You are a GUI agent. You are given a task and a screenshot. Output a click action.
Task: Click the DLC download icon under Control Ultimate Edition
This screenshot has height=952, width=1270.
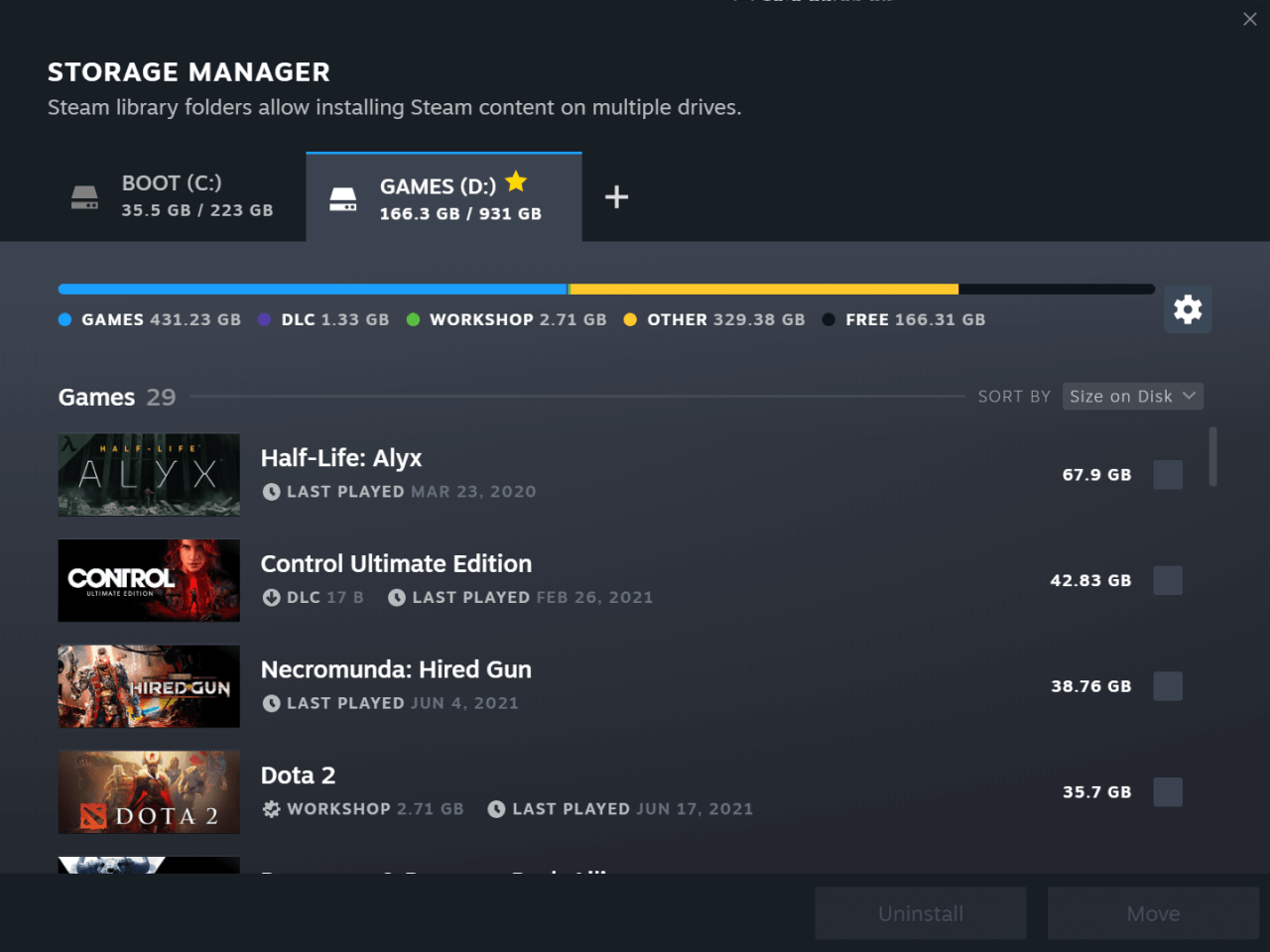(271, 597)
